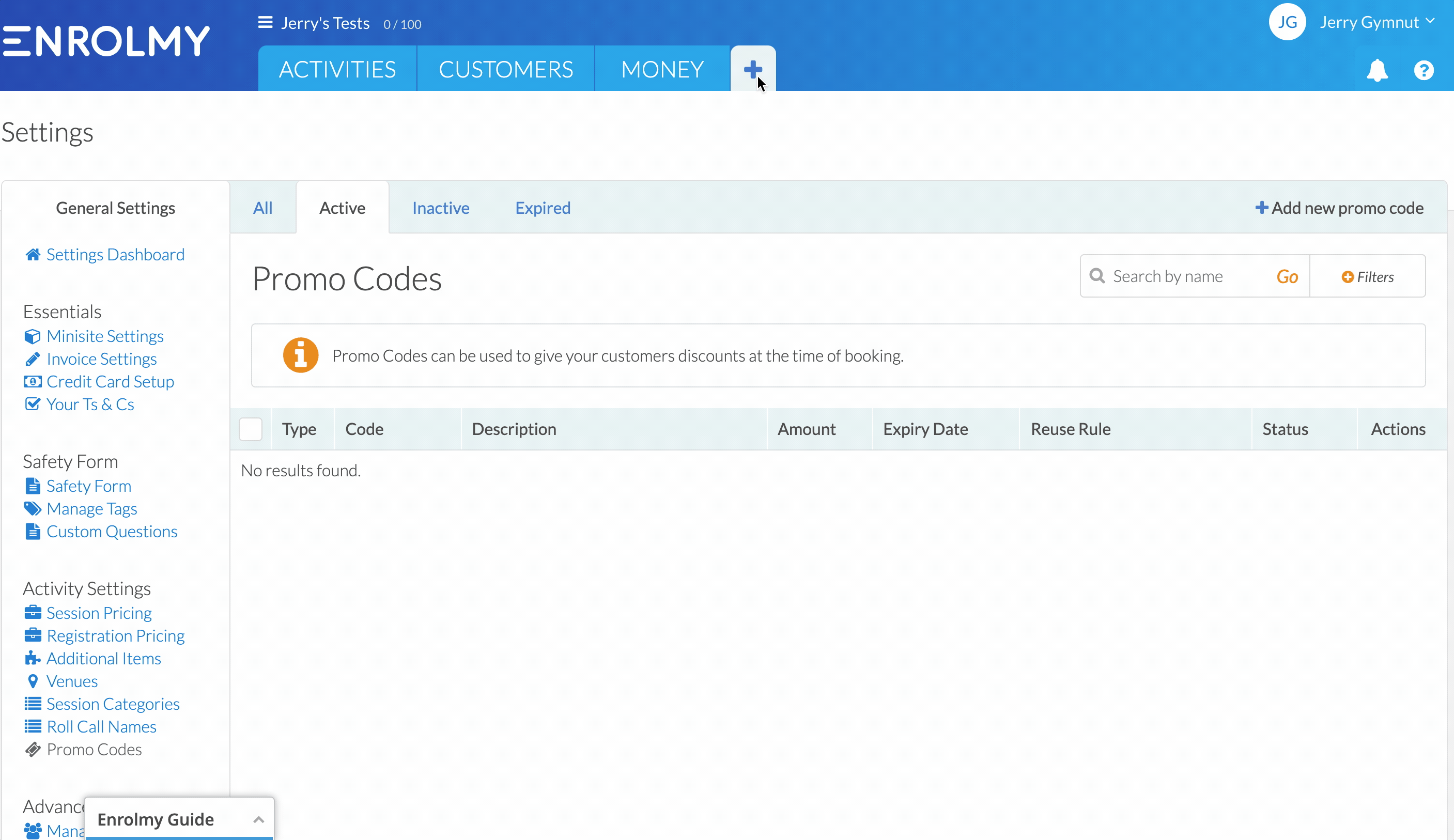The image size is (1454, 840).
Task: Open the Jerry Gymnut account dropdown
Action: click(x=1376, y=22)
